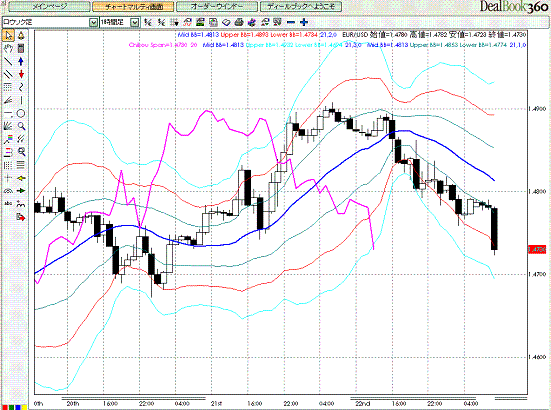Select the crosshair tool
This screenshot has width=551, height=410.
coord(8,178)
